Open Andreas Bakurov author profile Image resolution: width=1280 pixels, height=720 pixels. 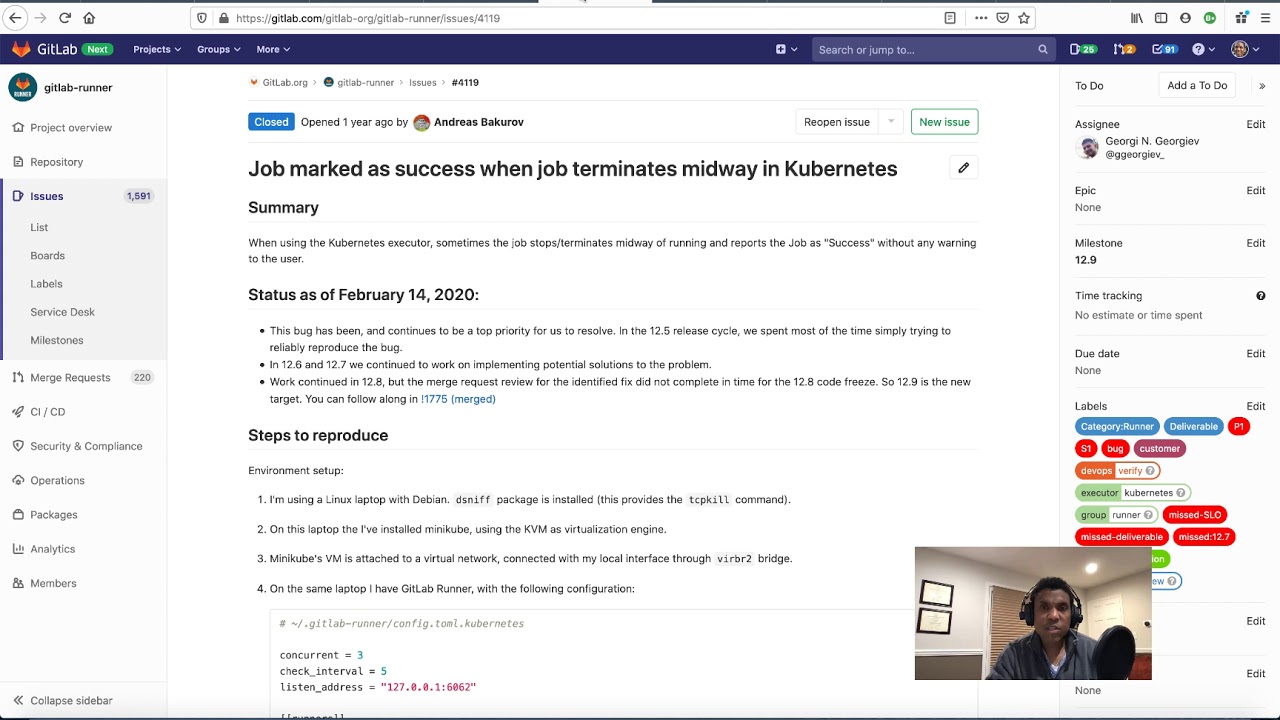[478, 122]
